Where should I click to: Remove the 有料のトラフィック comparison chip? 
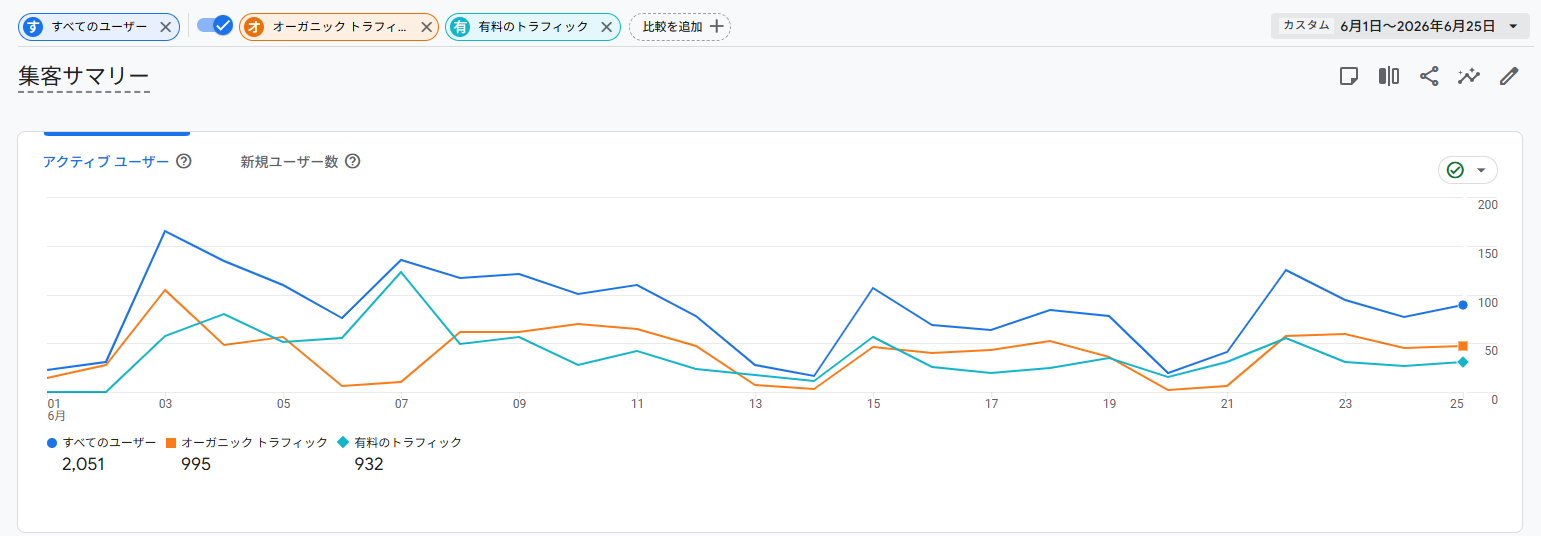(x=606, y=27)
